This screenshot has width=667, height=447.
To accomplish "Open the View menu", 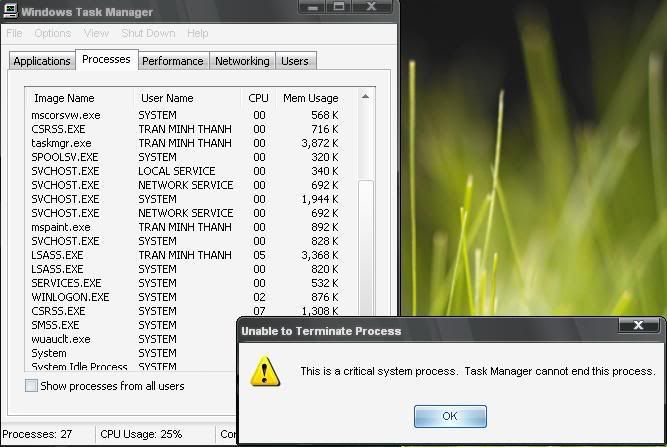I will [96, 33].
